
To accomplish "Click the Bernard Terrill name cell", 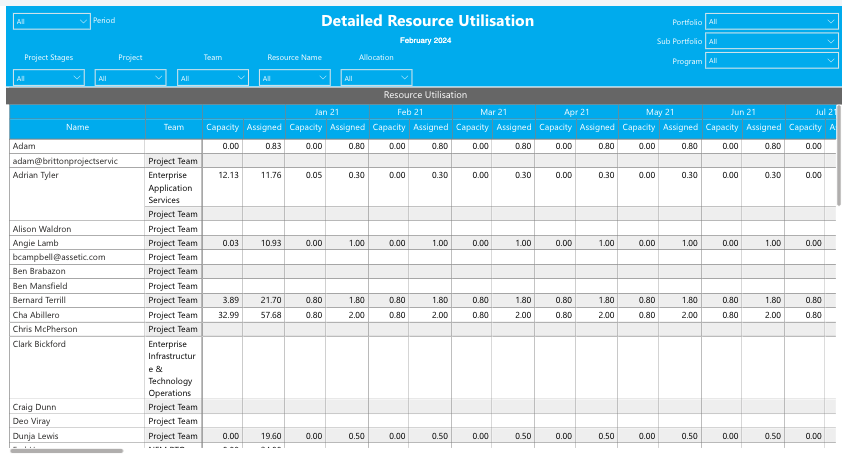I will (77, 300).
